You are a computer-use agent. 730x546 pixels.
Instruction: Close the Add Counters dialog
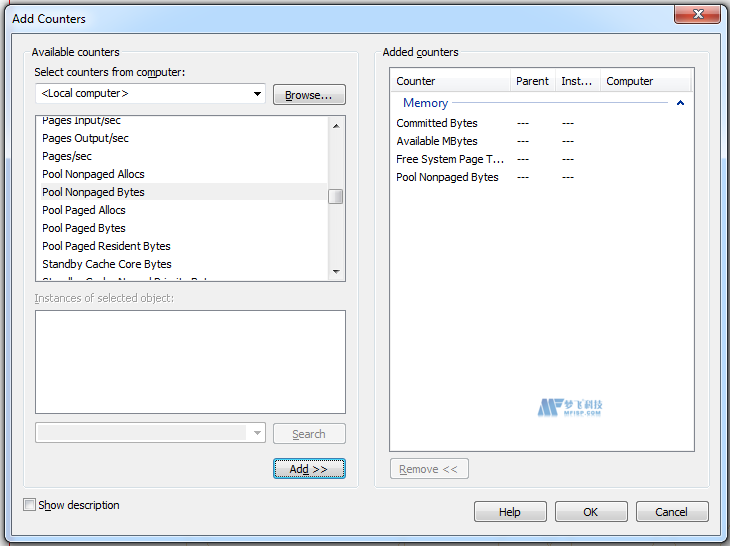[696, 14]
